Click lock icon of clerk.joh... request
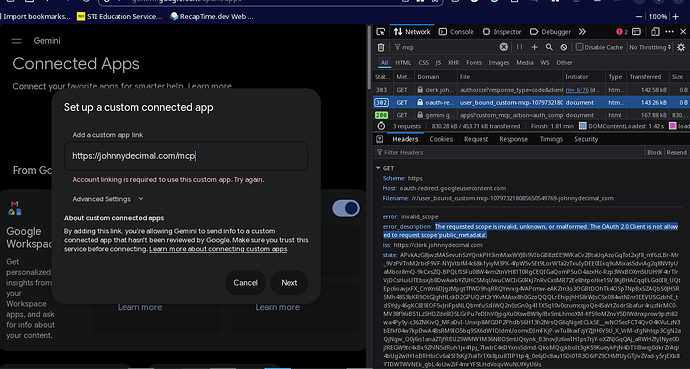The image size is (690, 369). (420, 90)
